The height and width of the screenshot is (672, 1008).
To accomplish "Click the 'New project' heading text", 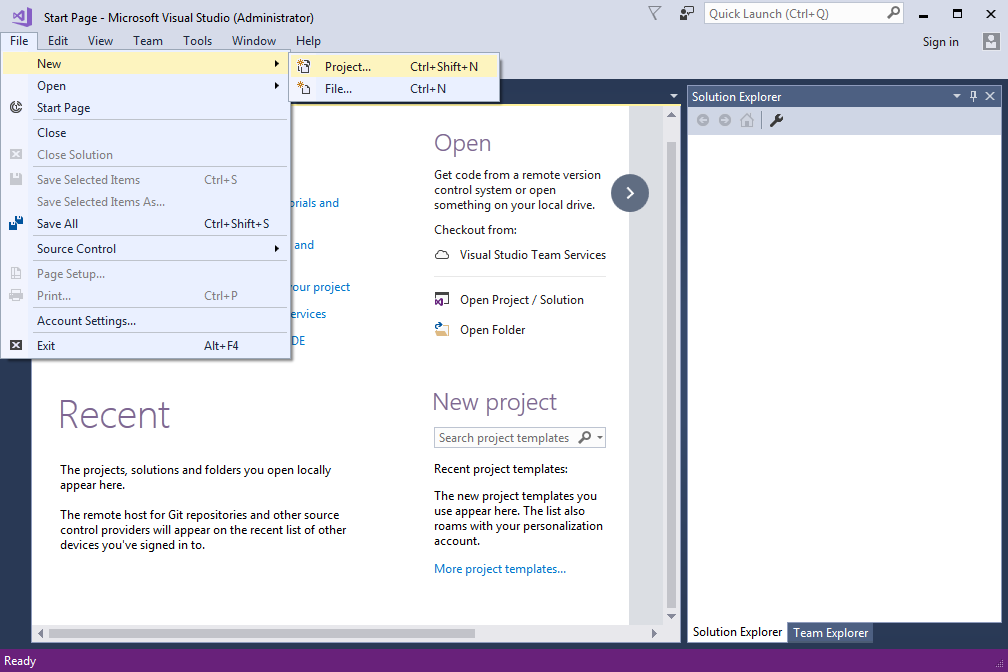I will pos(494,403).
